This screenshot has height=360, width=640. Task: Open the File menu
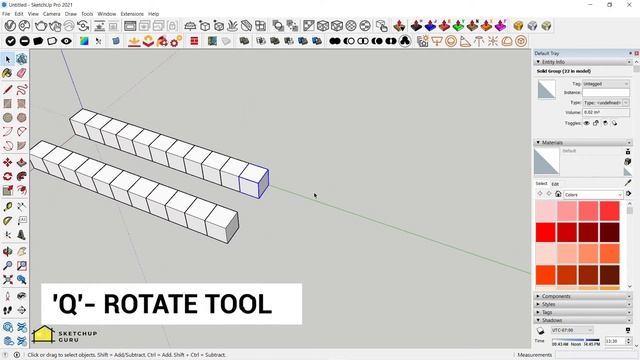click(6, 14)
